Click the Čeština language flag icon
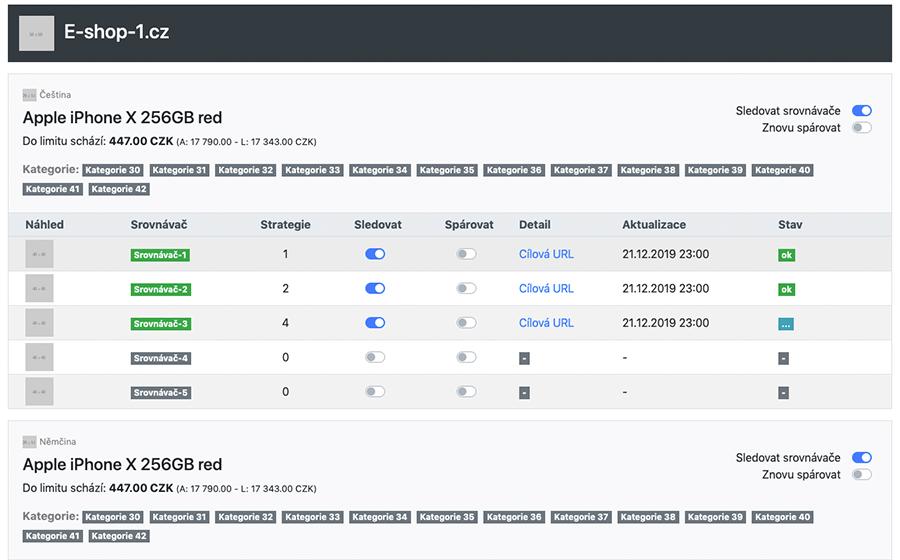Screen dimensions: 900x560 pos(29,95)
